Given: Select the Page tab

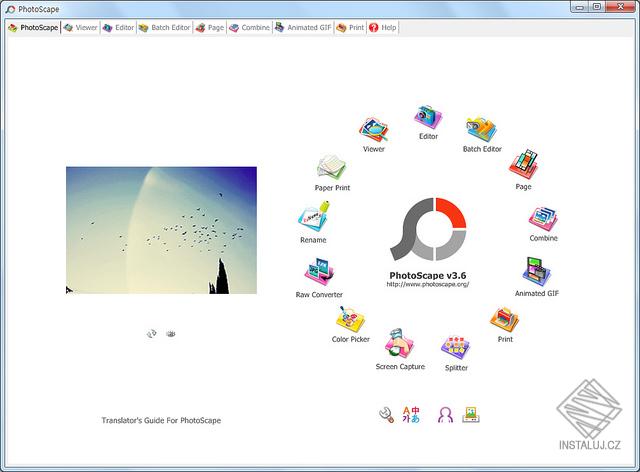Looking at the screenshot, I should tap(210, 28).
